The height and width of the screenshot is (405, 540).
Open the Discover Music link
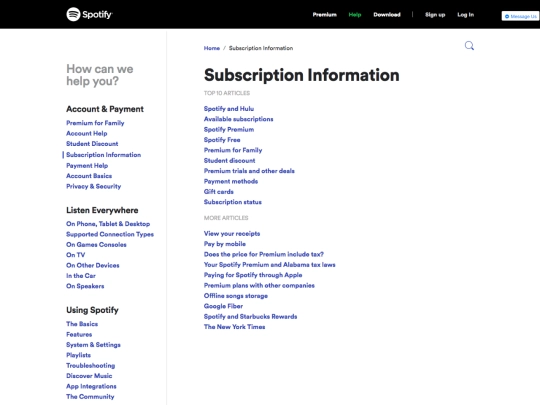point(89,376)
